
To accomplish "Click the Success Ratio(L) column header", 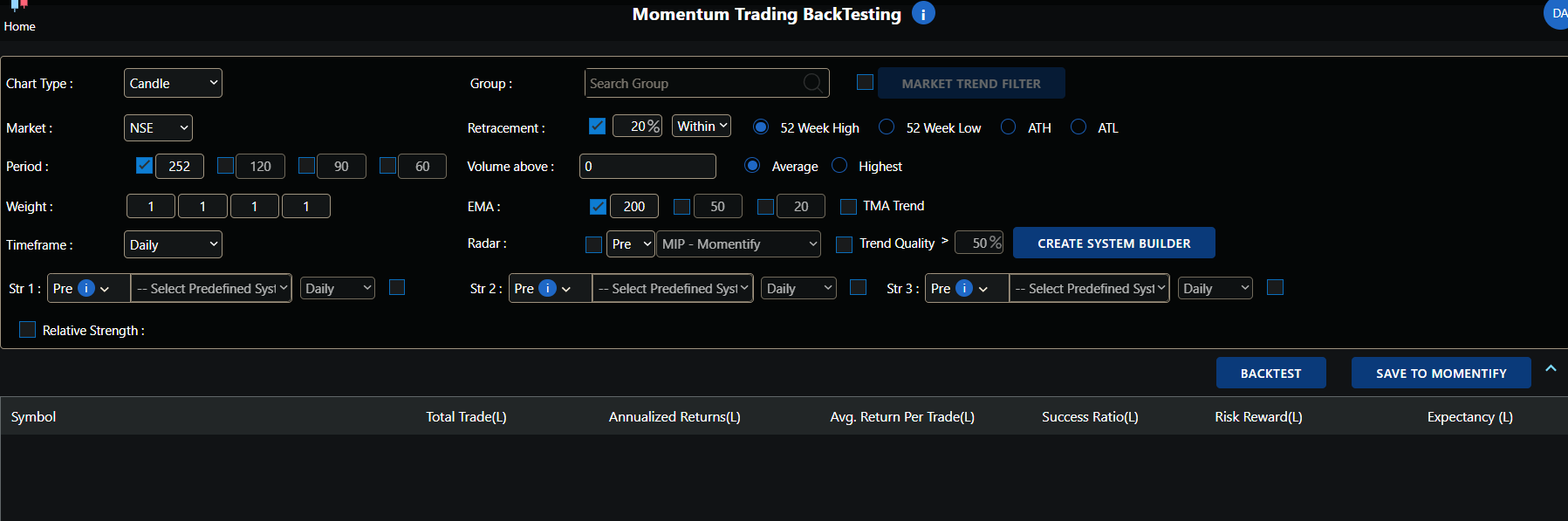I will (1089, 417).
